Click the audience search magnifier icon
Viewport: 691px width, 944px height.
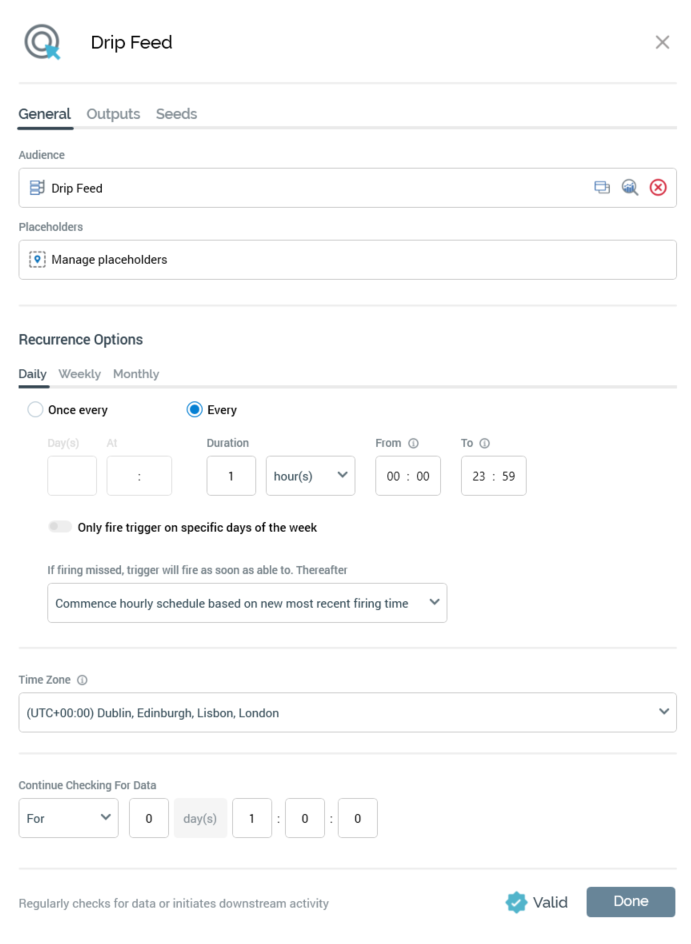point(630,187)
